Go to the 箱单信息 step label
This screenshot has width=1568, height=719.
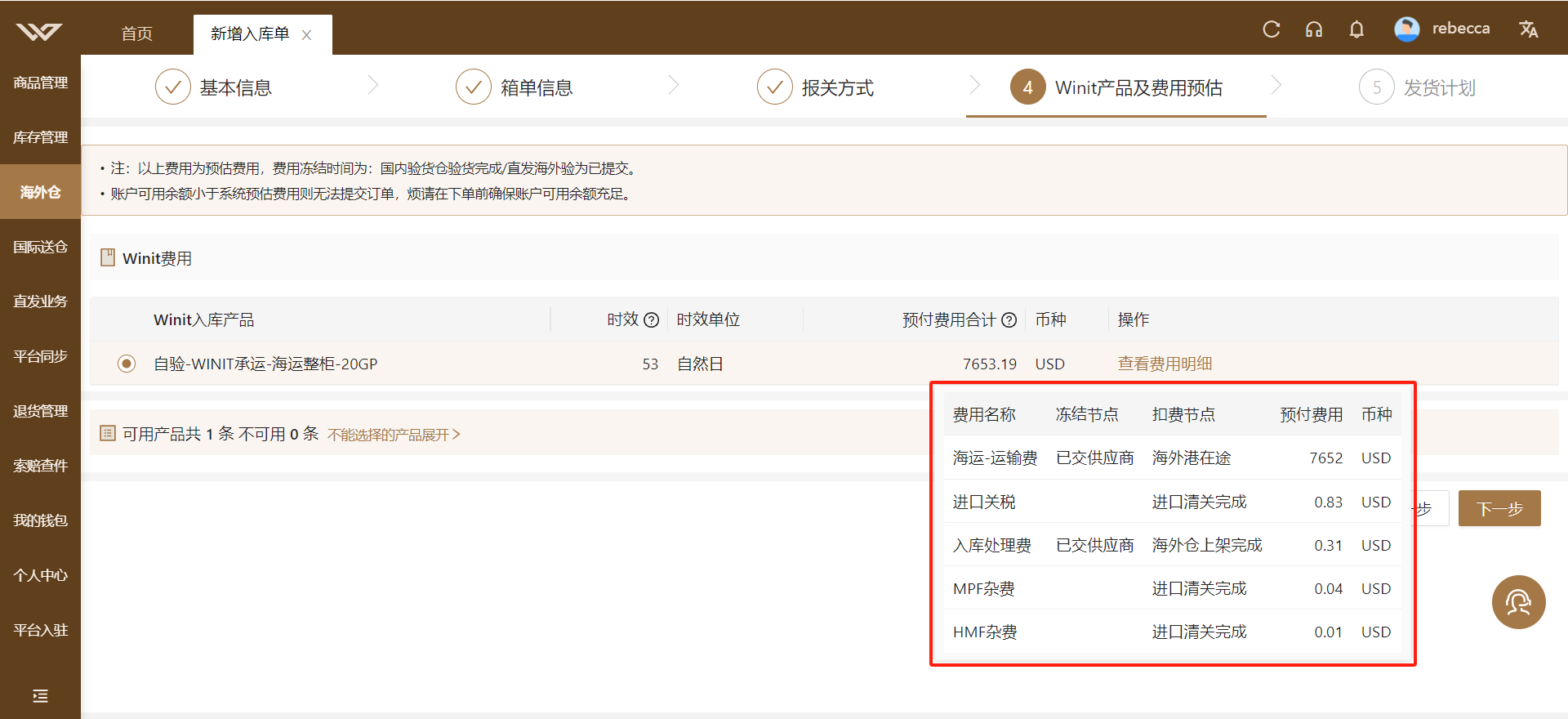[537, 87]
